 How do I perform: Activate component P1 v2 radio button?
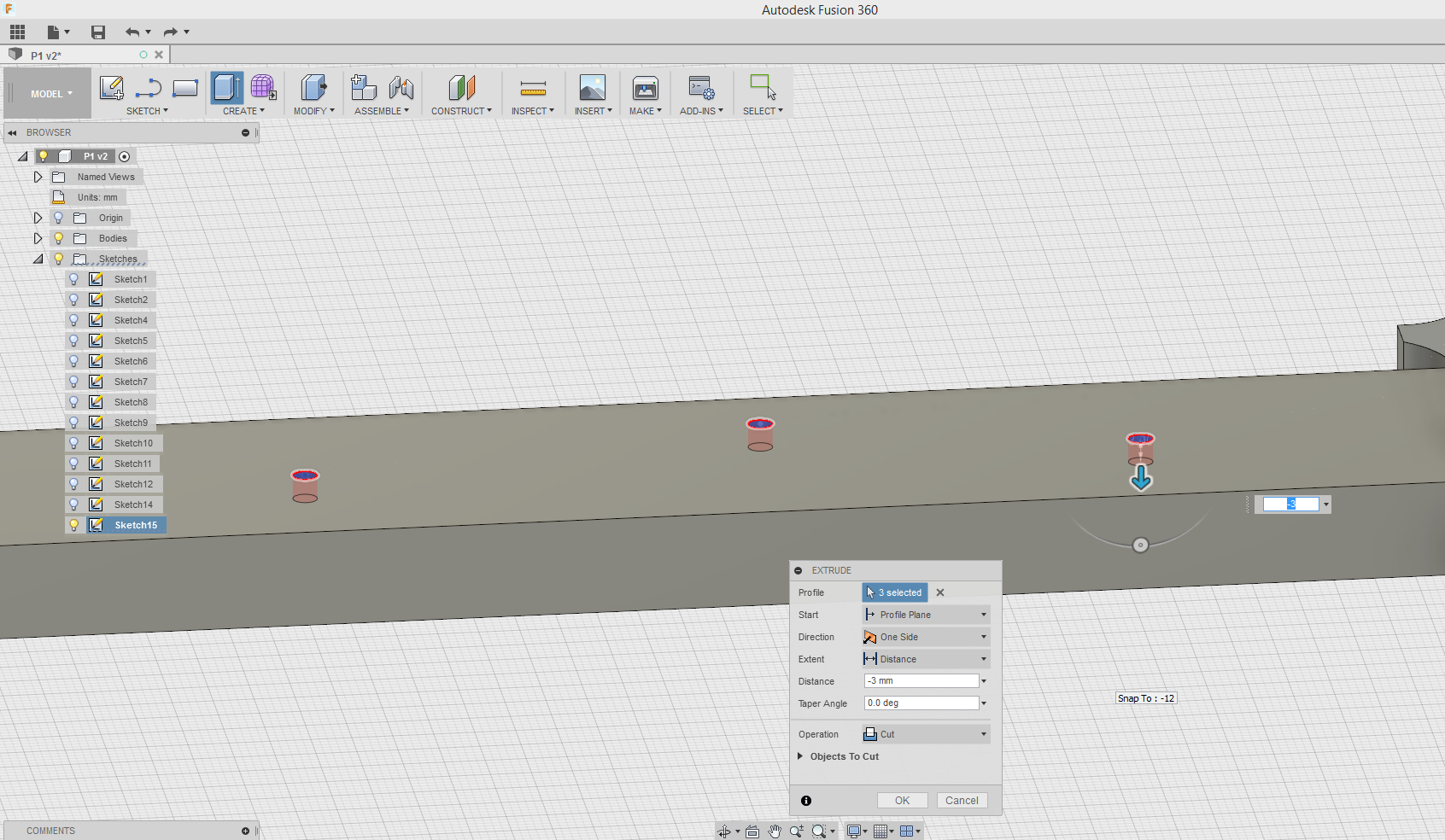click(125, 156)
